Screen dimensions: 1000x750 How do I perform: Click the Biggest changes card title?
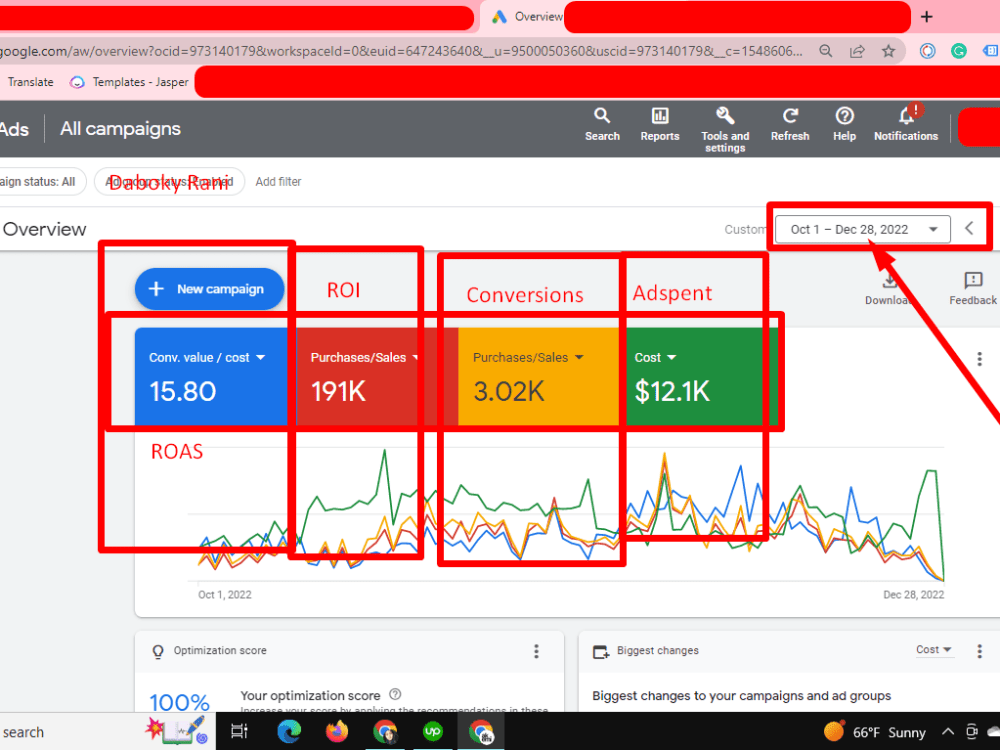(x=658, y=651)
